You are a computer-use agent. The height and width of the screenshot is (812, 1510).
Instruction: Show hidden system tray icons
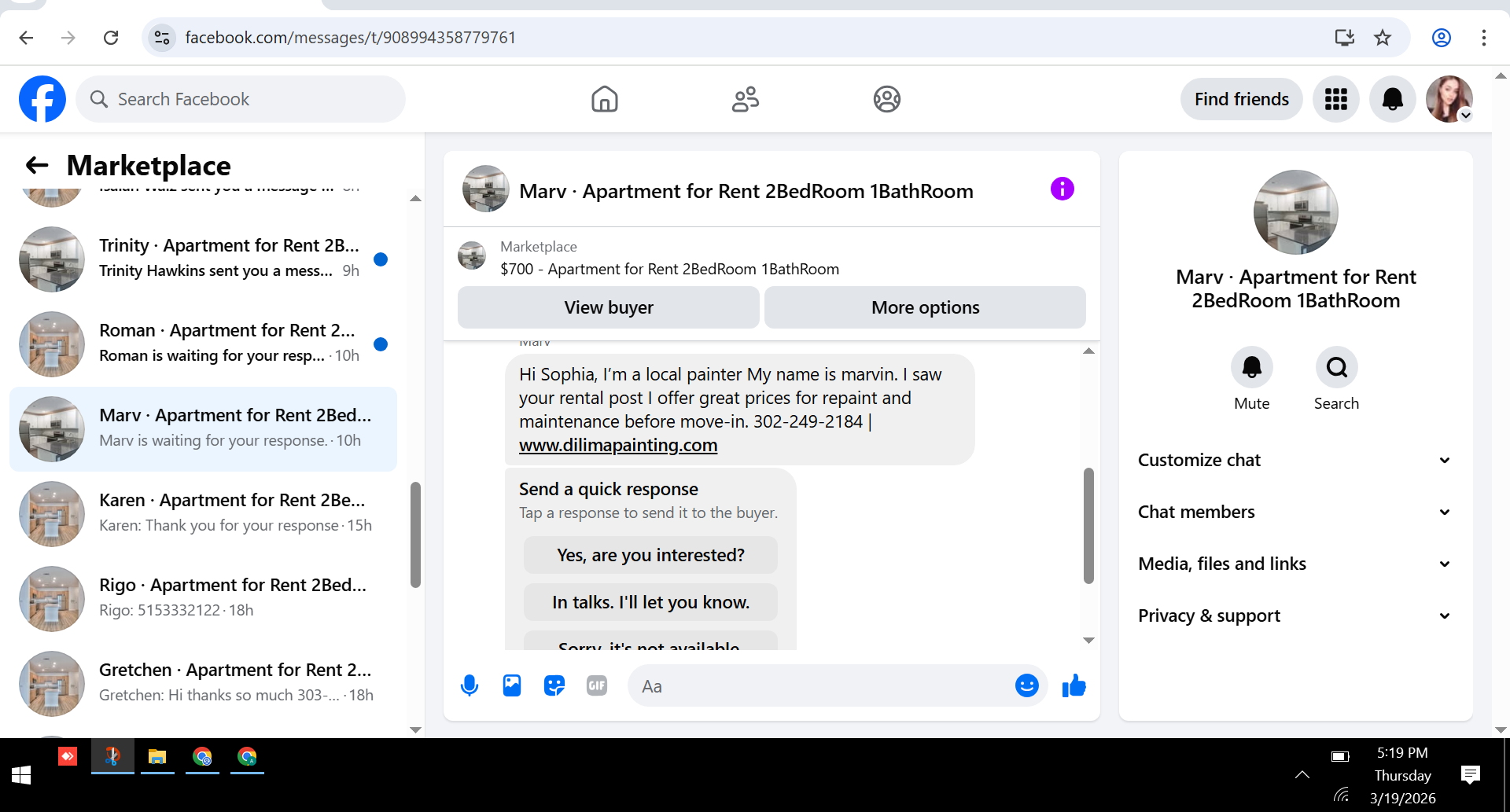[x=1302, y=775]
